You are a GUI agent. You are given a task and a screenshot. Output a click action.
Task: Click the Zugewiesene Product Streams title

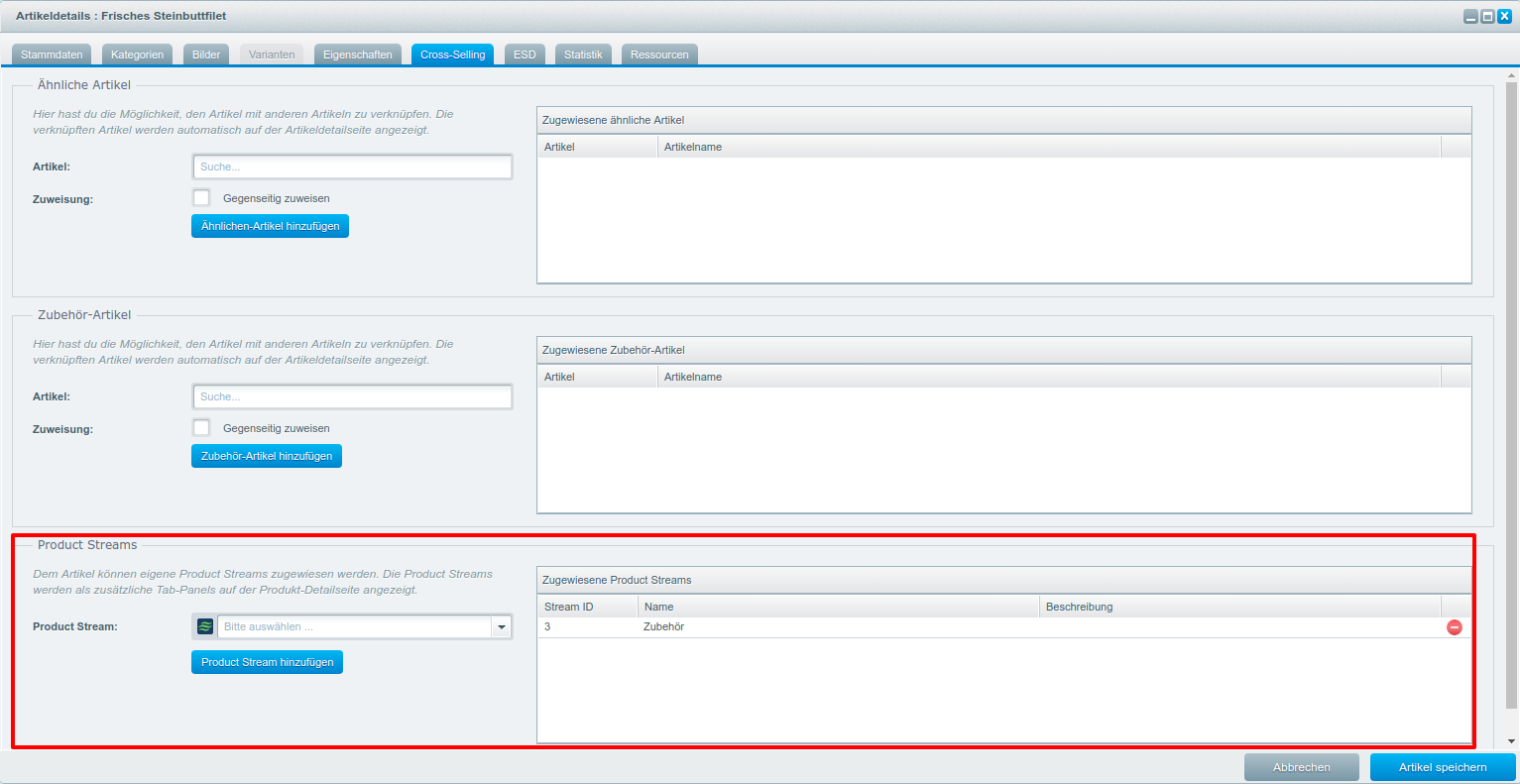(x=617, y=580)
